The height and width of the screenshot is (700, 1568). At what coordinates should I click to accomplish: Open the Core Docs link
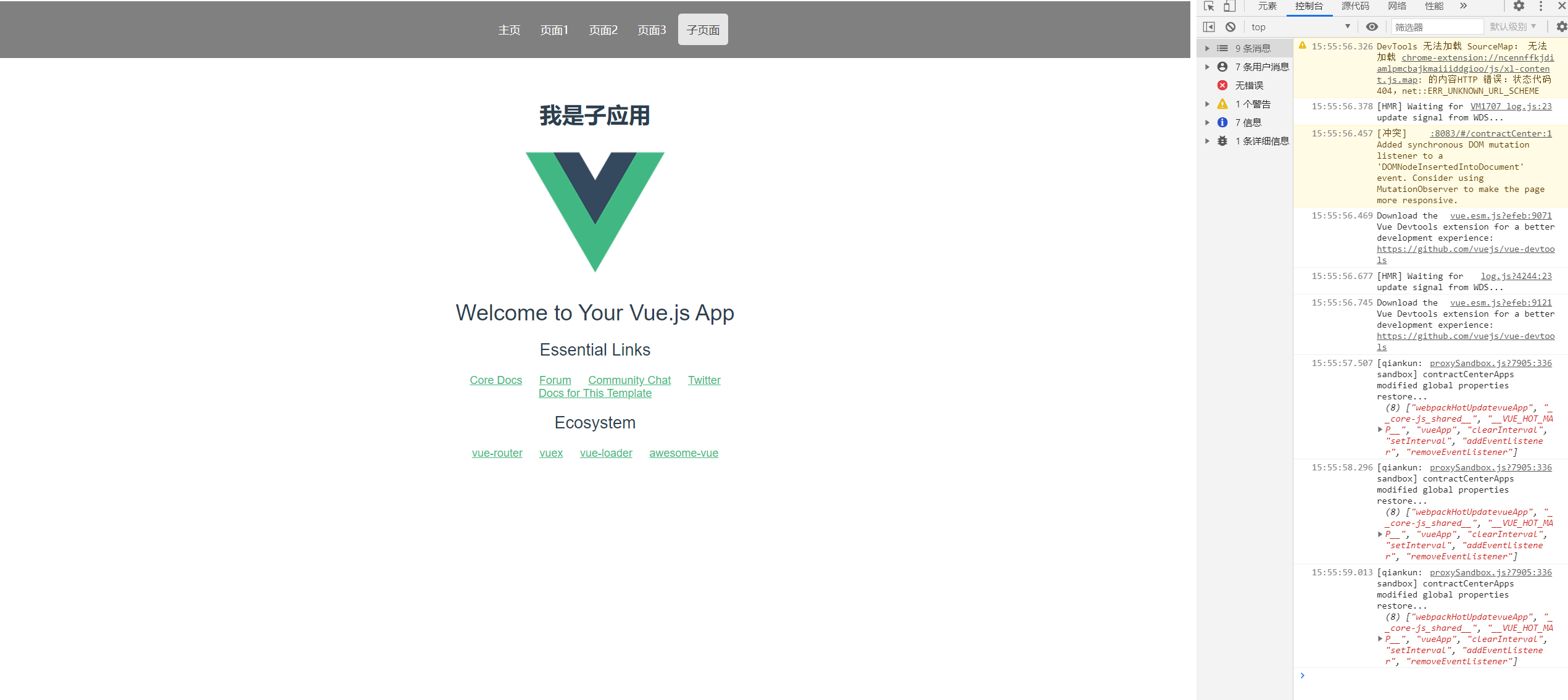(x=496, y=380)
